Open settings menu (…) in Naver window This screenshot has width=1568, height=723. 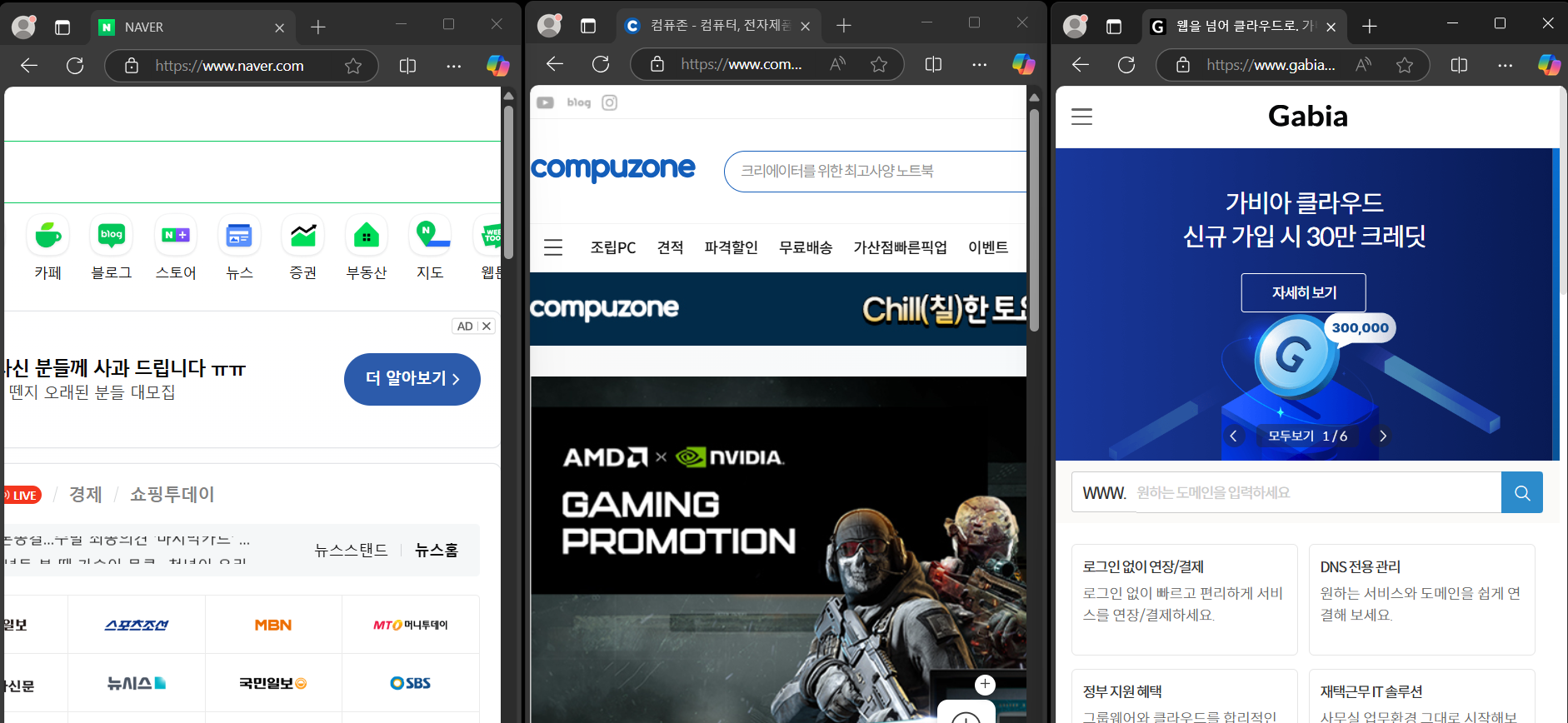453,66
